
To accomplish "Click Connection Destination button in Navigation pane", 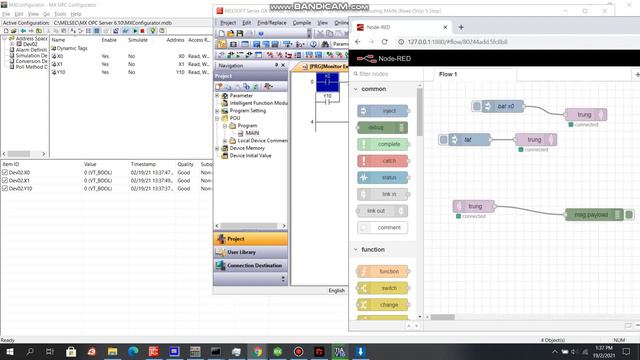I will pyautogui.click(x=250, y=266).
